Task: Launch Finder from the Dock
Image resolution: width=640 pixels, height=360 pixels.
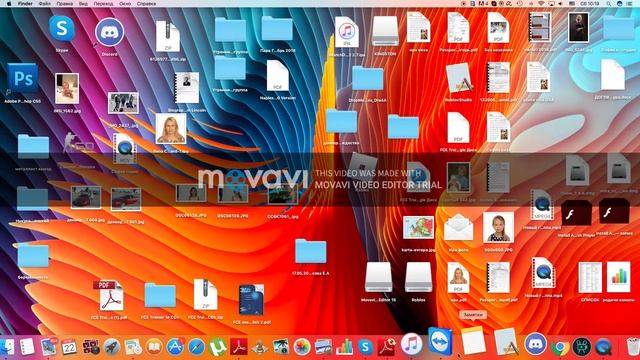Action: tap(7, 347)
